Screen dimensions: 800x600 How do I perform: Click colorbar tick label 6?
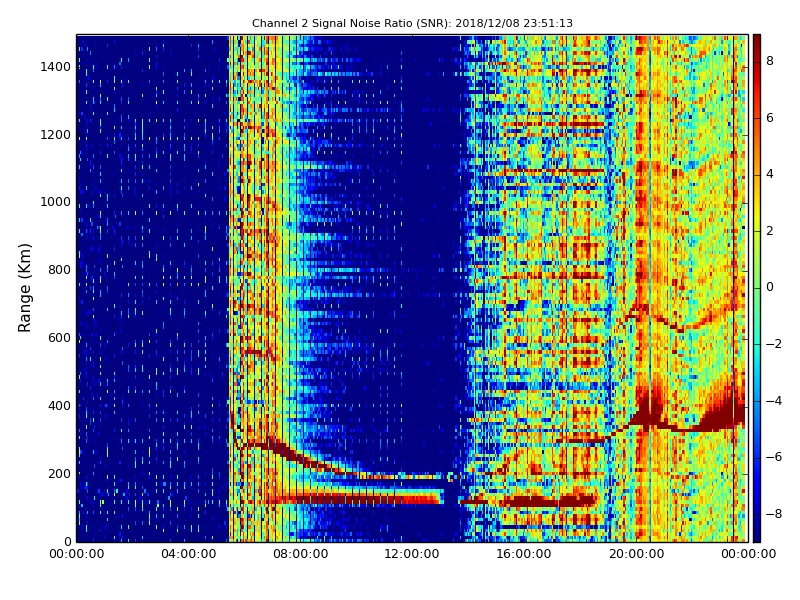(x=769, y=118)
